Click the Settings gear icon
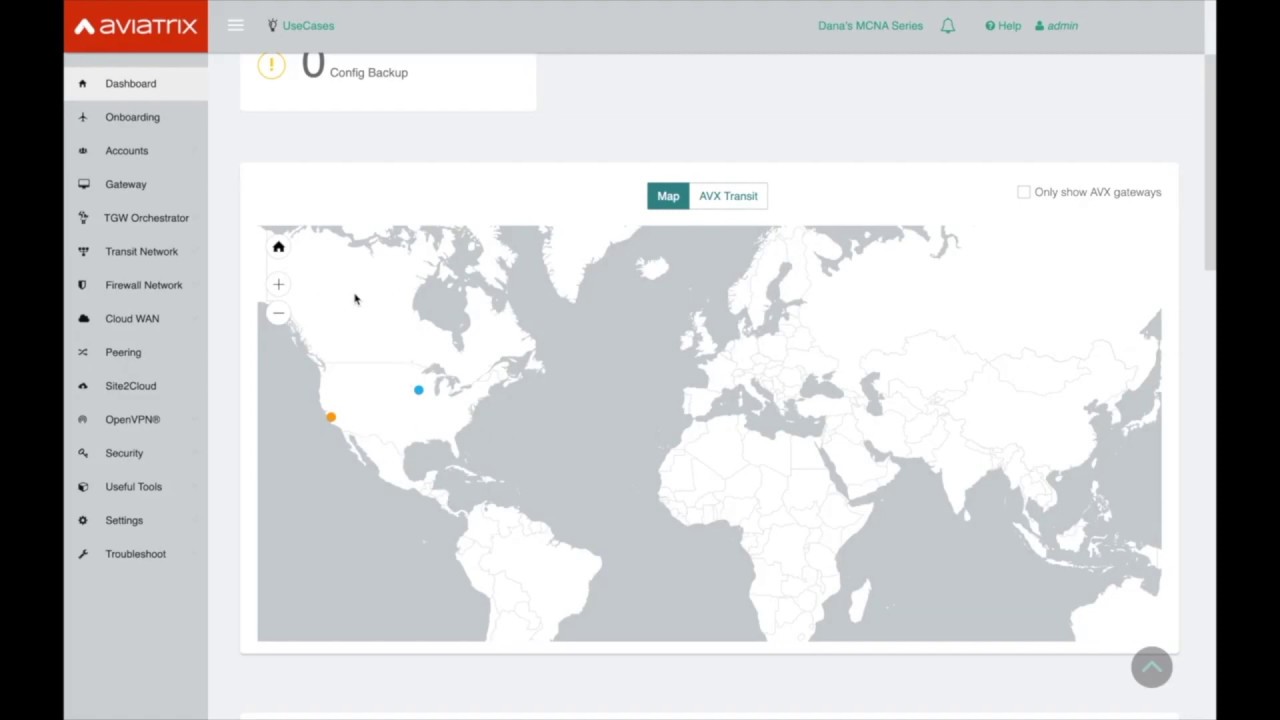This screenshot has width=1280, height=720. coord(83,520)
